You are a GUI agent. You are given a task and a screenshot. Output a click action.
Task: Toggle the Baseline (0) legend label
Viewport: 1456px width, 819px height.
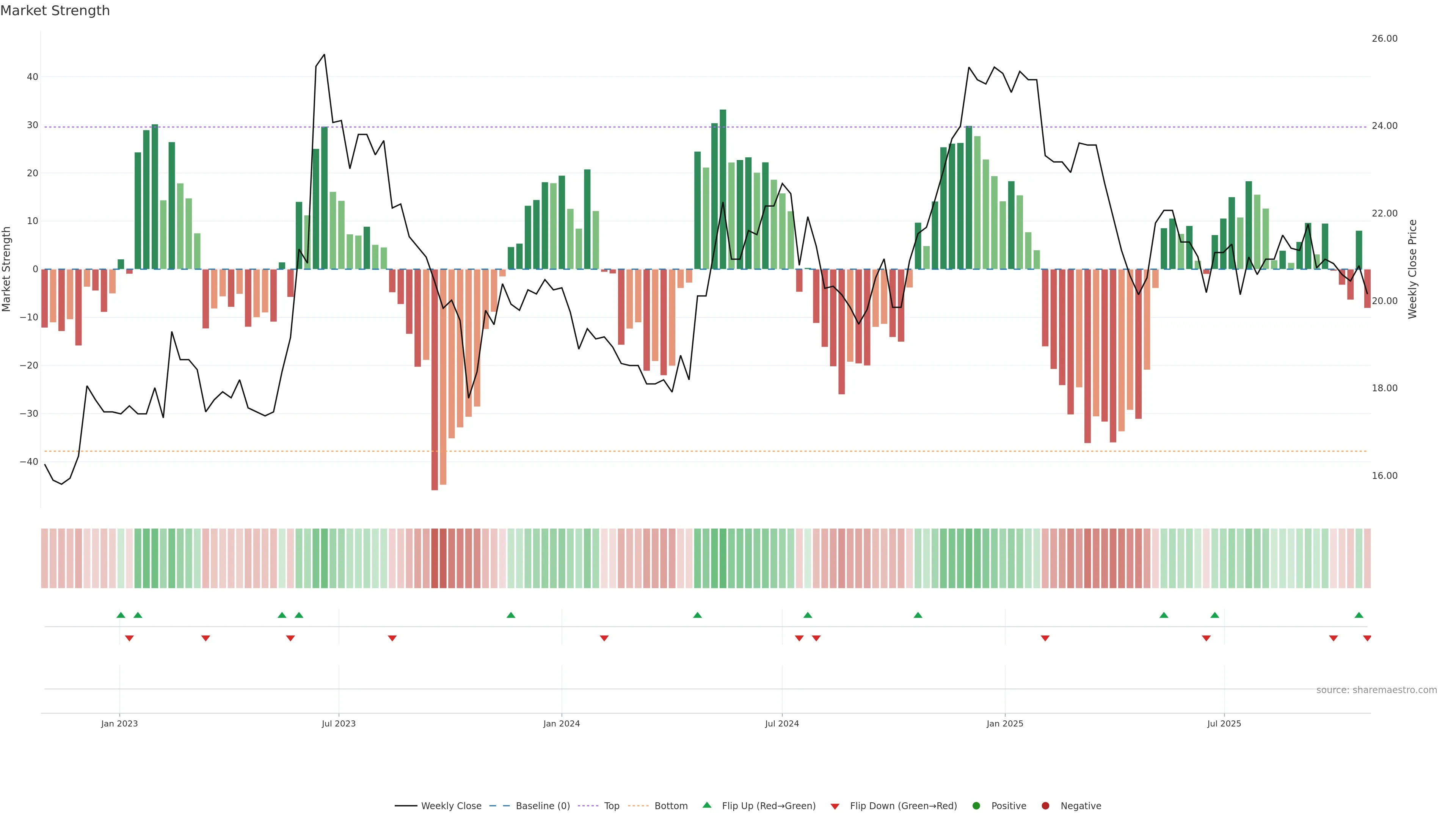pos(543,806)
